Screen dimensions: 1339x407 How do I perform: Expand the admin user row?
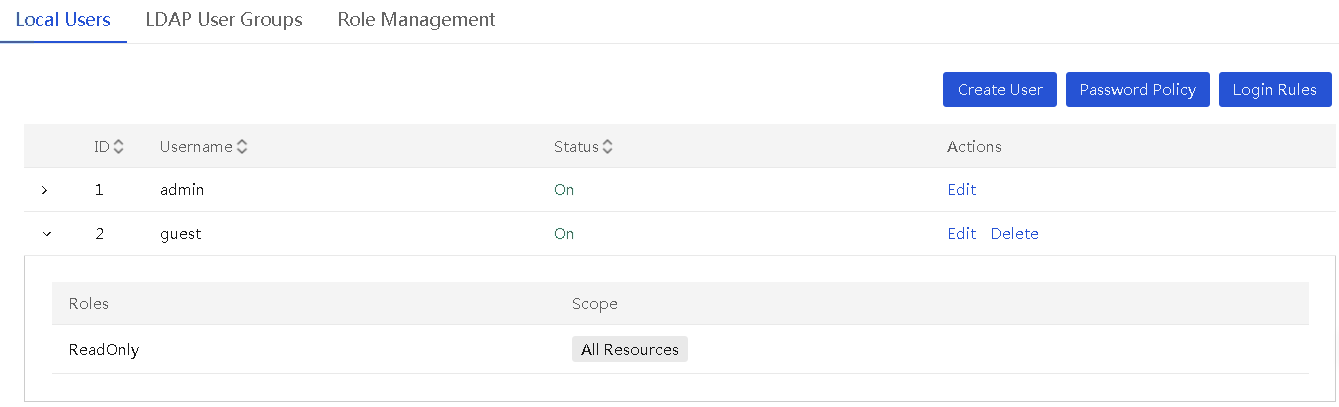44,190
